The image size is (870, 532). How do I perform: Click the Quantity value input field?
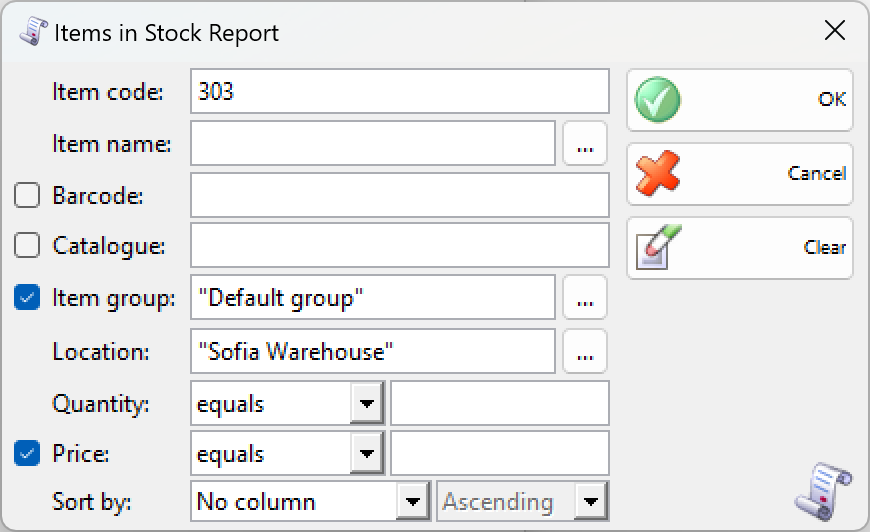tap(500, 403)
